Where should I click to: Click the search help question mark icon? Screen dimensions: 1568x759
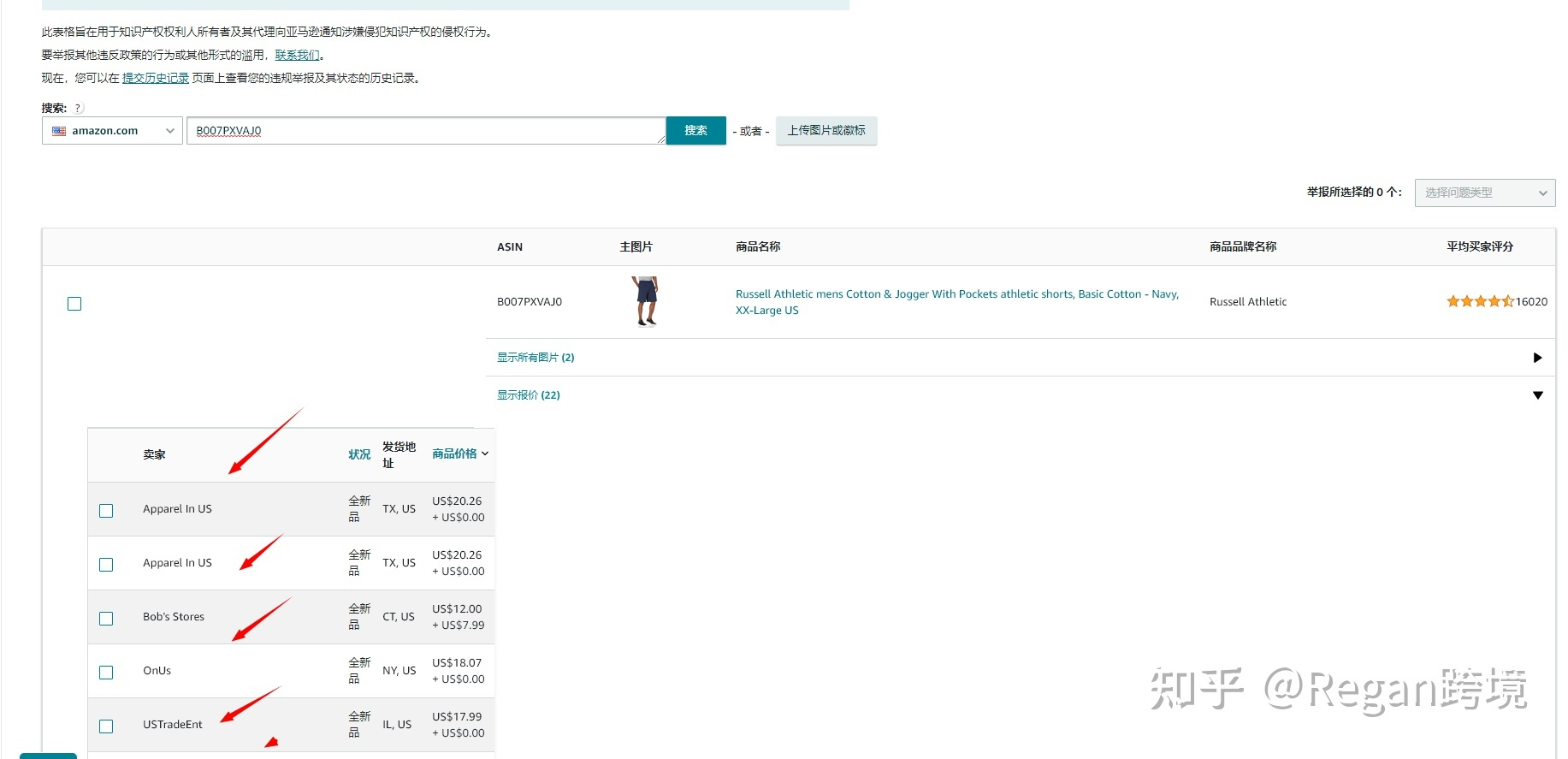[x=79, y=109]
